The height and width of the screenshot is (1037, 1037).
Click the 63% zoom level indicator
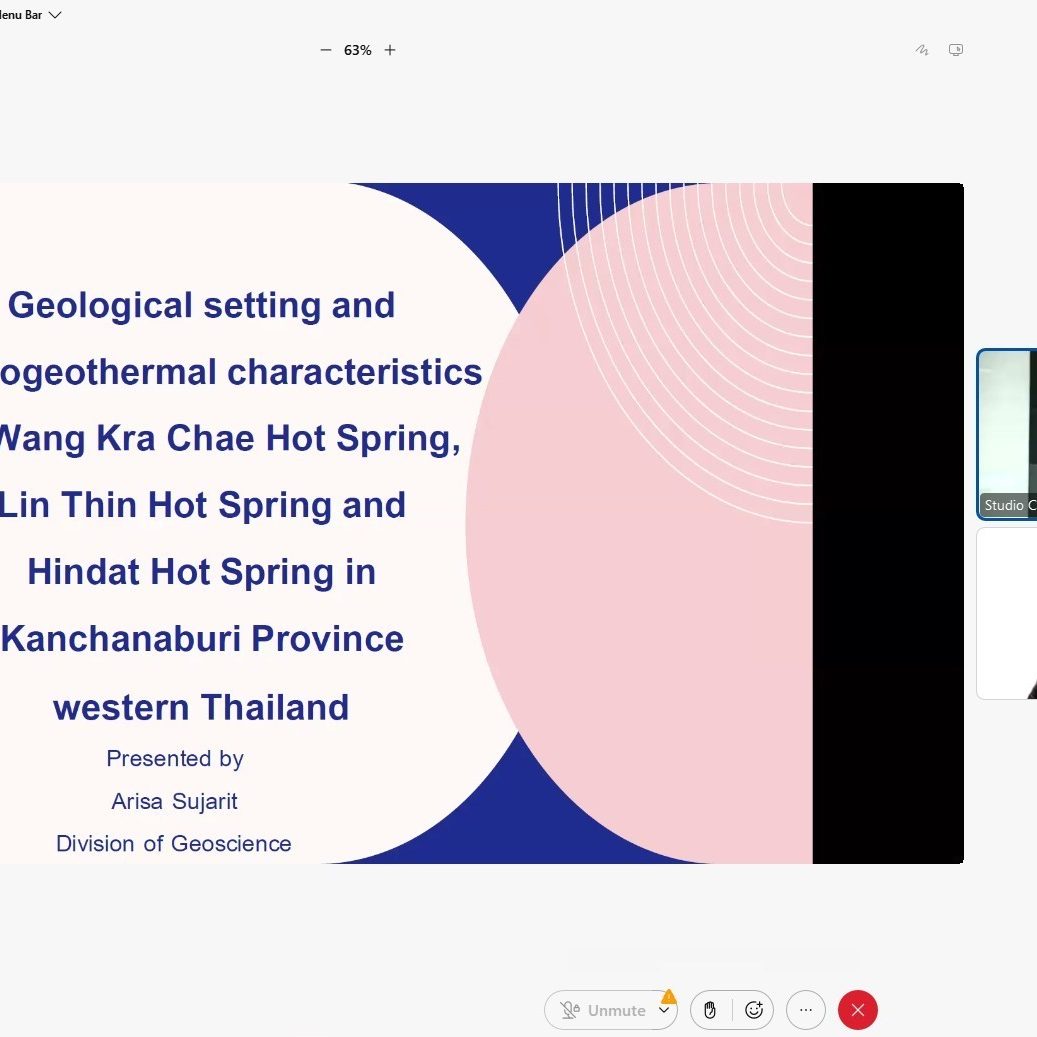[358, 50]
